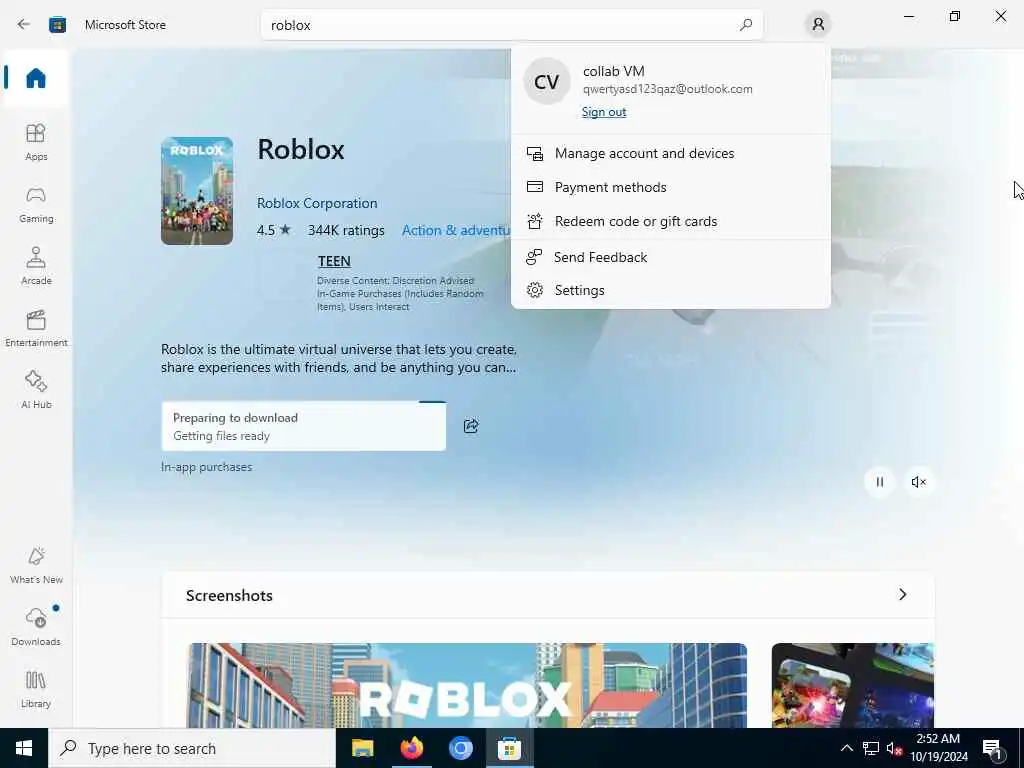1024x768 pixels.
Task: Show hidden system tray icons
Action: coord(846,748)
